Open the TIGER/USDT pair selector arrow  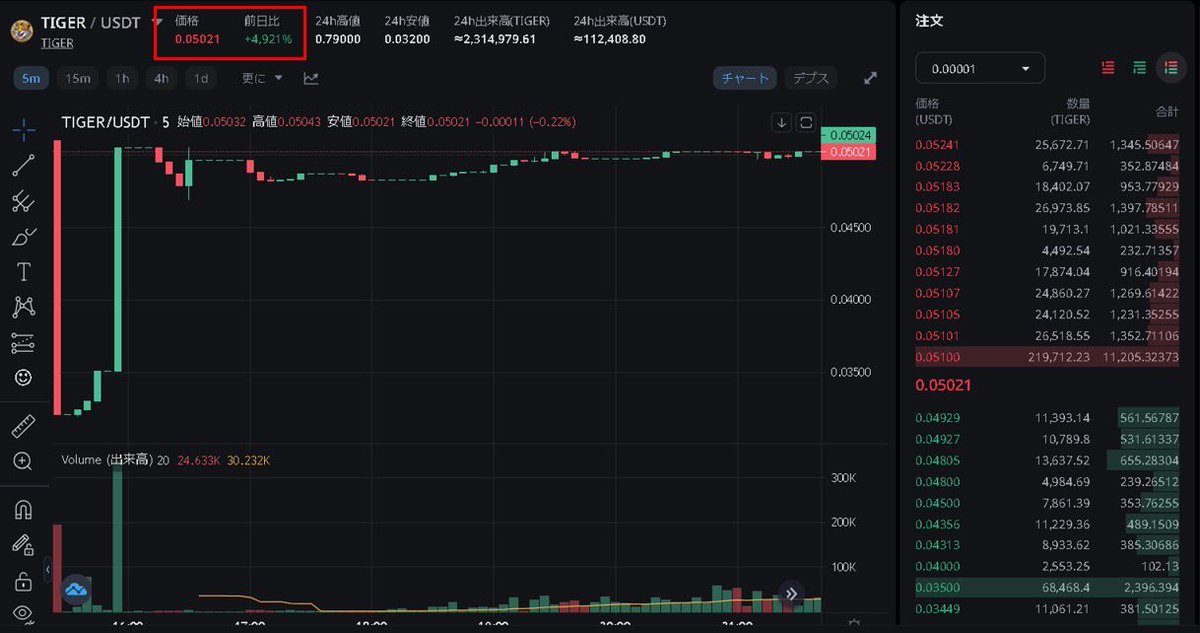[157, 22]
